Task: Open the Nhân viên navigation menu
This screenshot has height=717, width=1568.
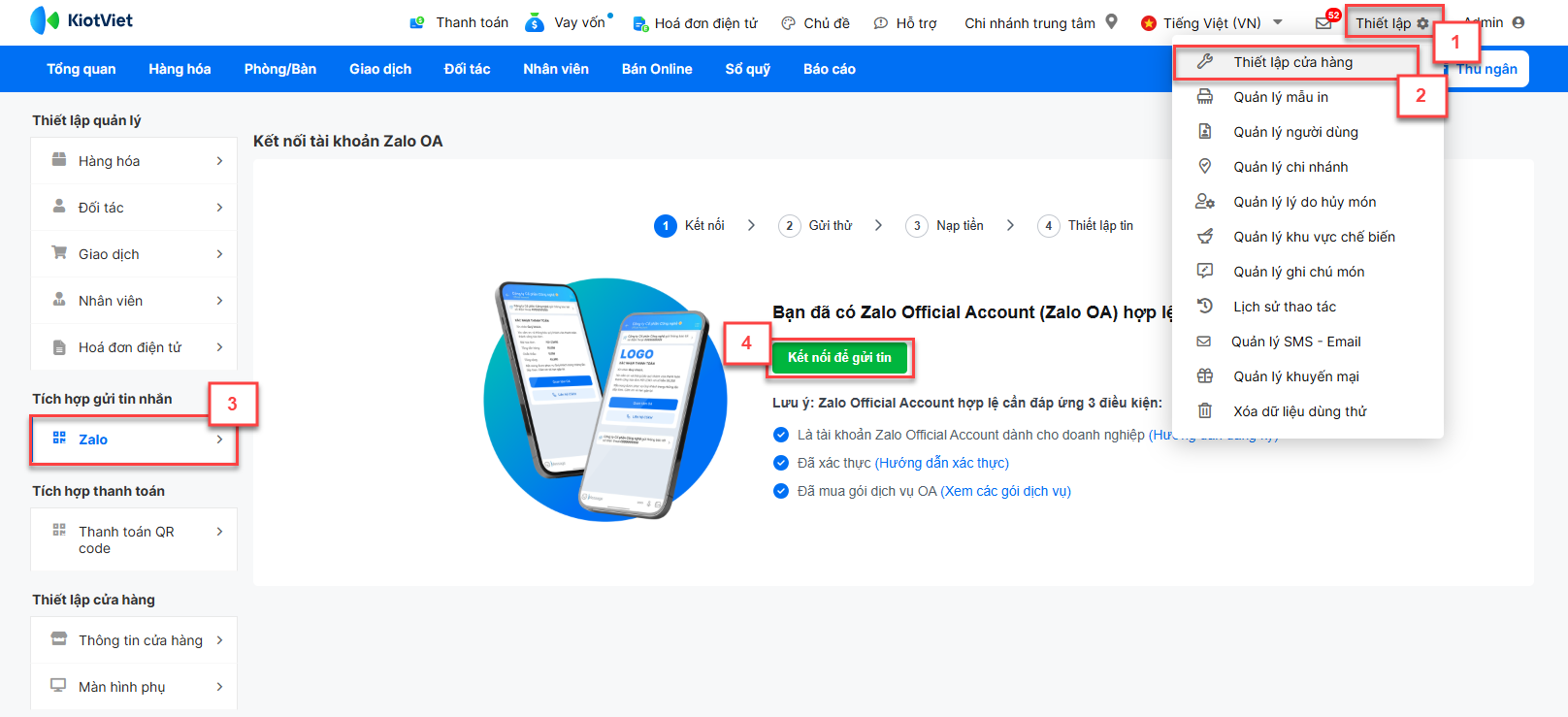Action: click(556, 69)
